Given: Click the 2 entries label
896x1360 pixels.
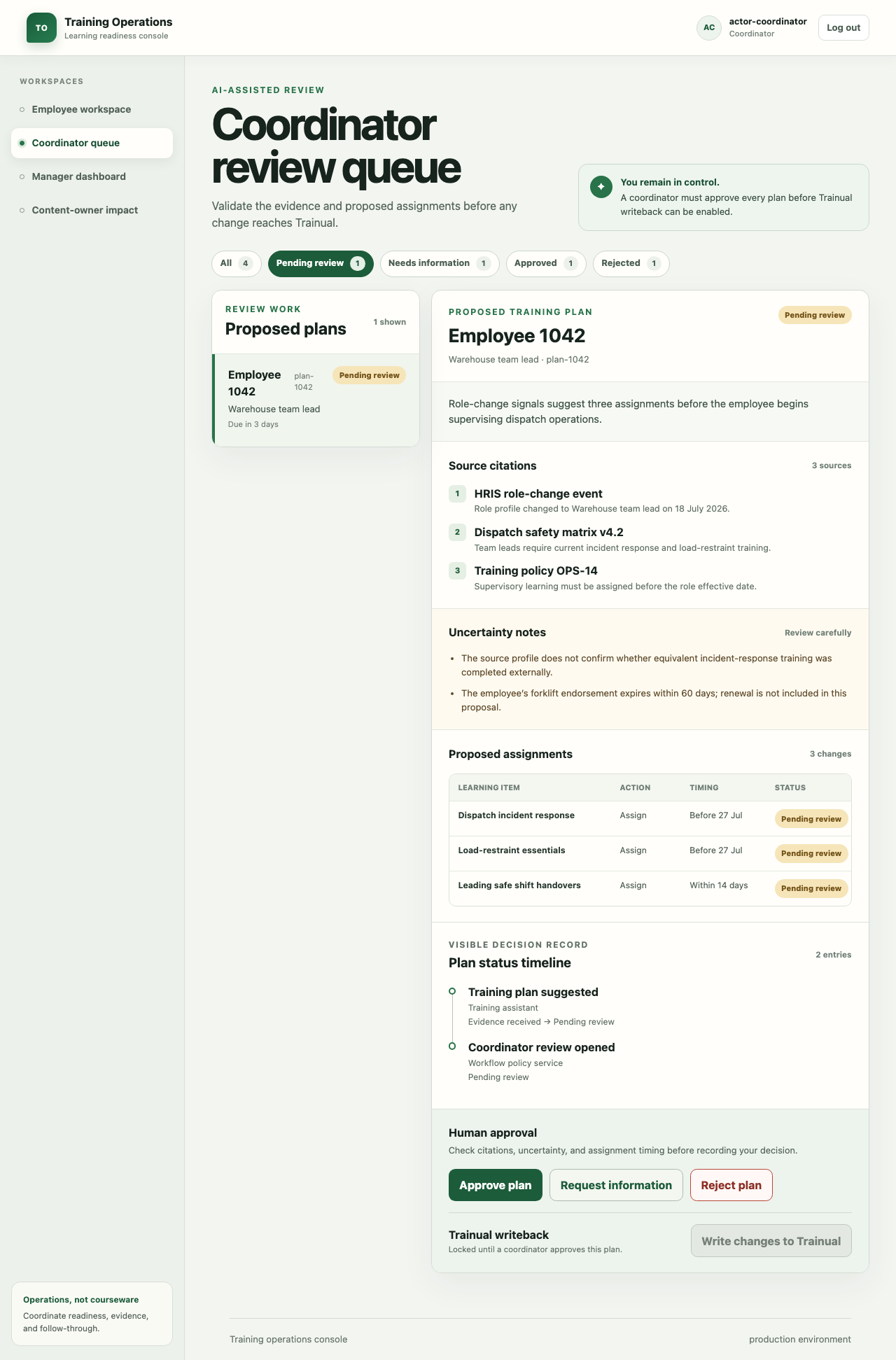Looking at the screenshot, I should 834,955.
